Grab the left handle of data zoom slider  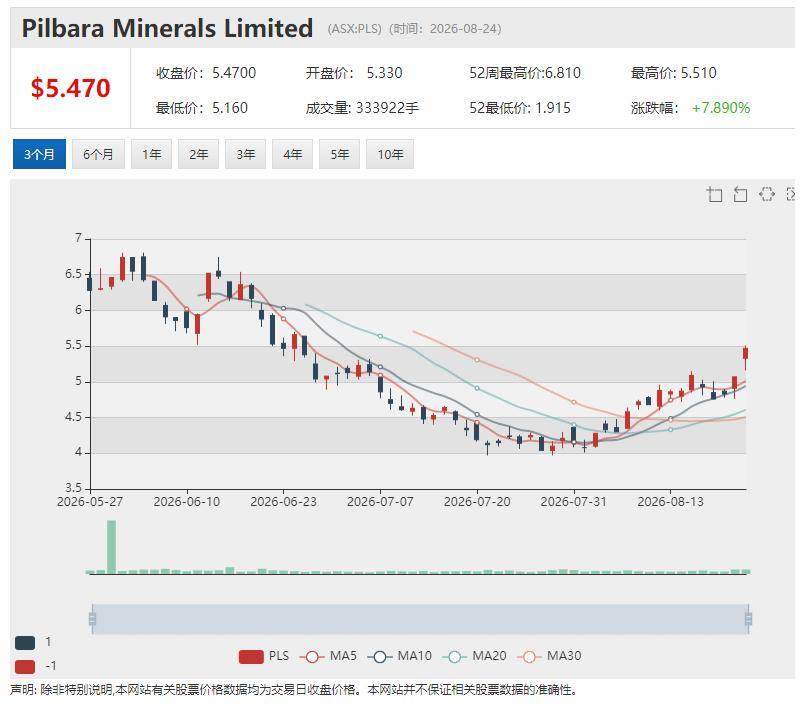[x=92, y=618]
